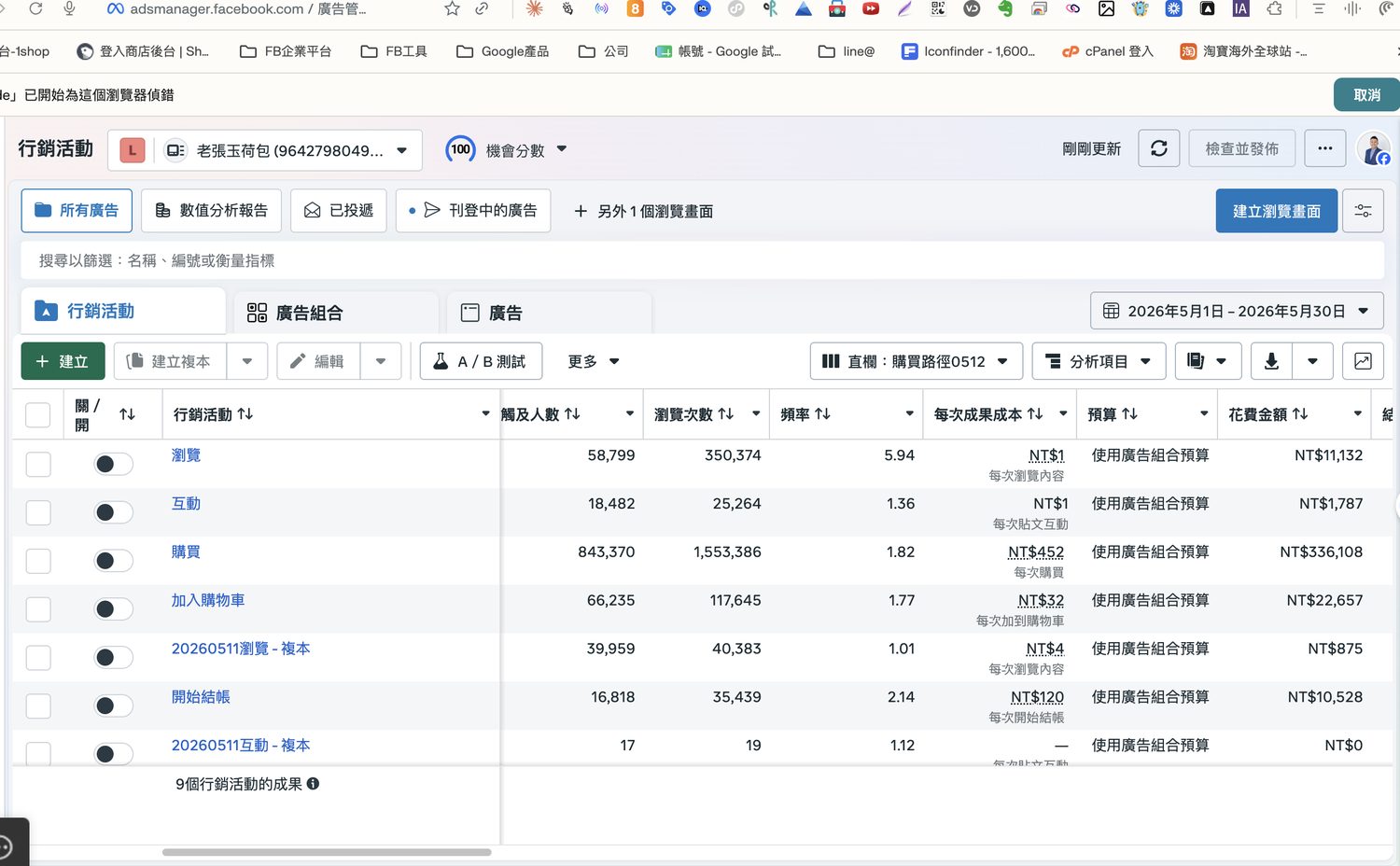Open the 20260511瀏覽 - 複本 campaign link
Viewport: 1400px width, 866px height.
pos(241,649)
